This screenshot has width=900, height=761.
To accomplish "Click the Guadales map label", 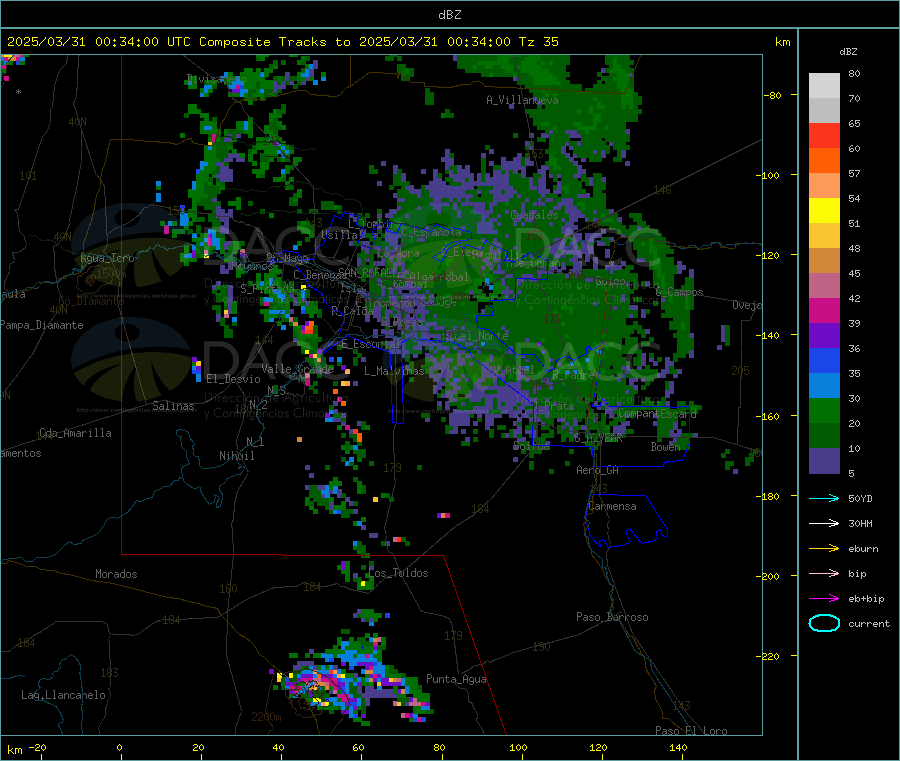I will [534, 215].
